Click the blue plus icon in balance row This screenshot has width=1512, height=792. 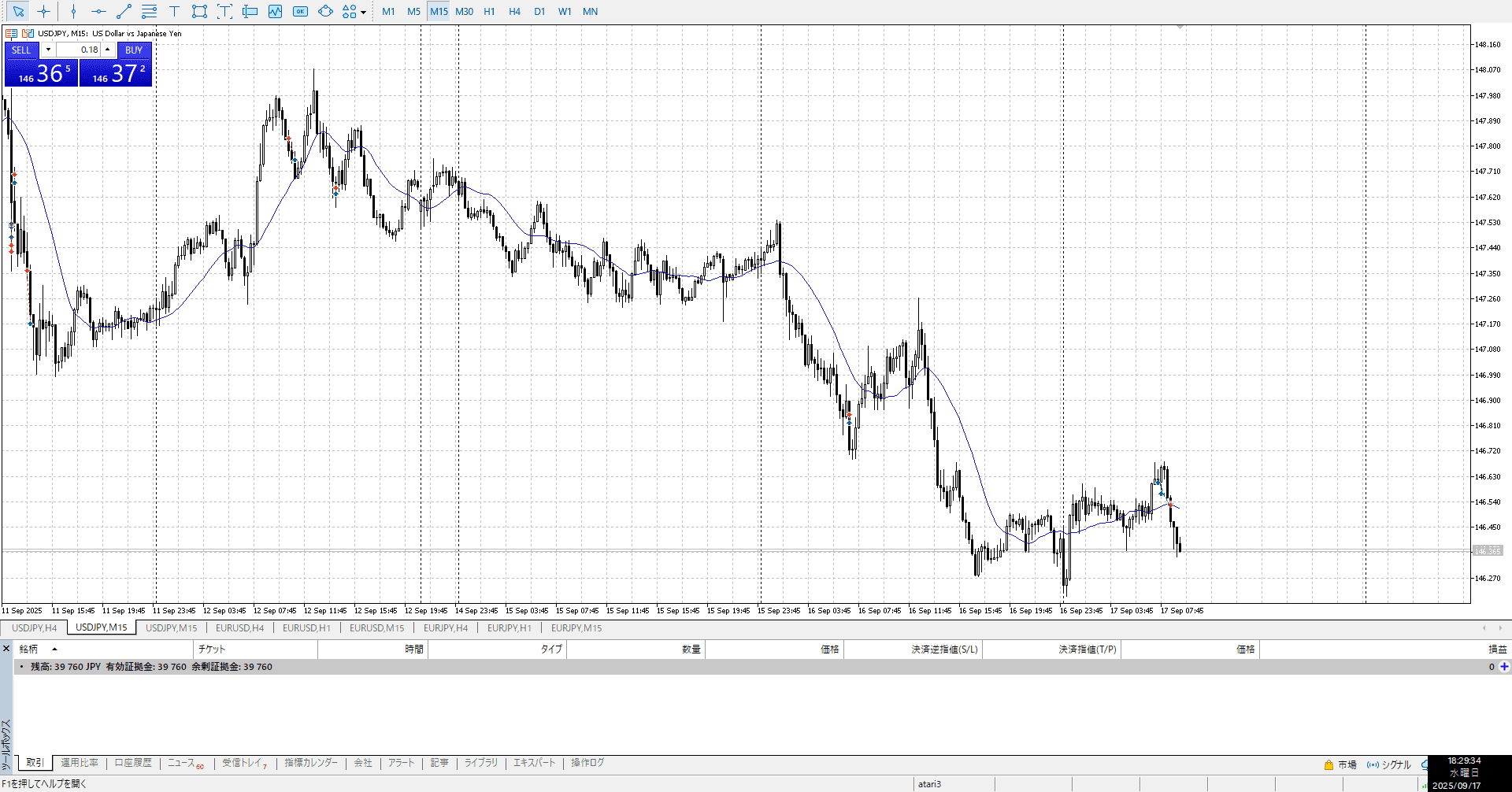1504,667
